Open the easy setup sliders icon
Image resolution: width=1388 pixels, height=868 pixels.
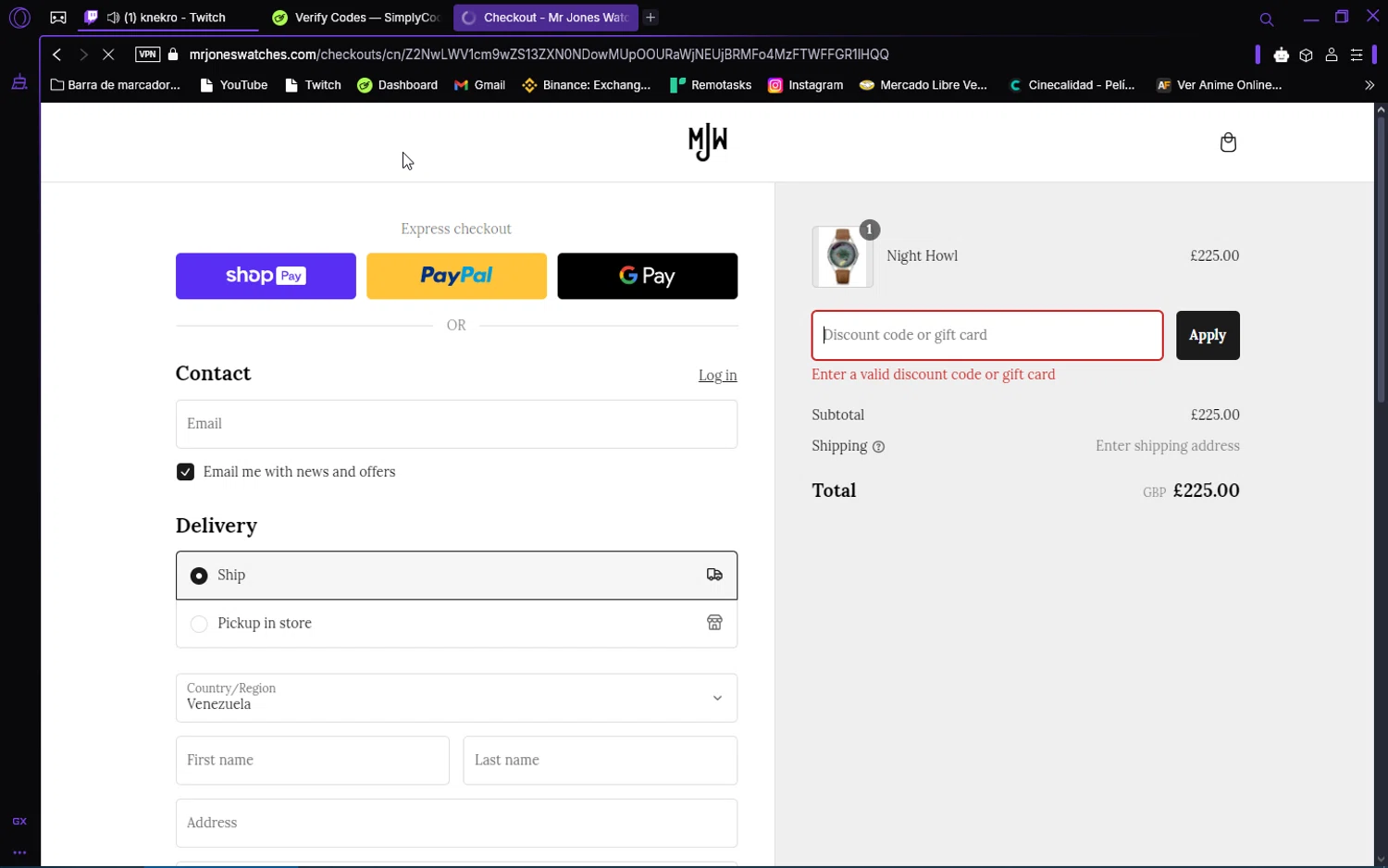(x=1357, y=56)
